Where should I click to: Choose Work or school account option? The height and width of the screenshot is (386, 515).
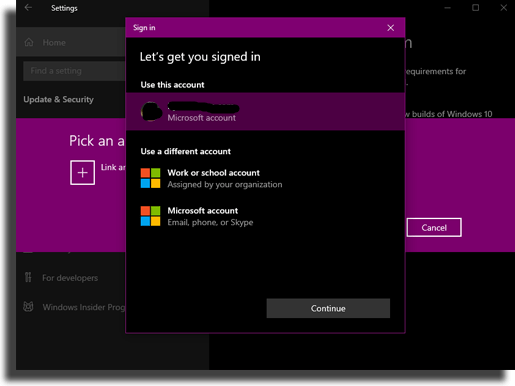[265, 178]
